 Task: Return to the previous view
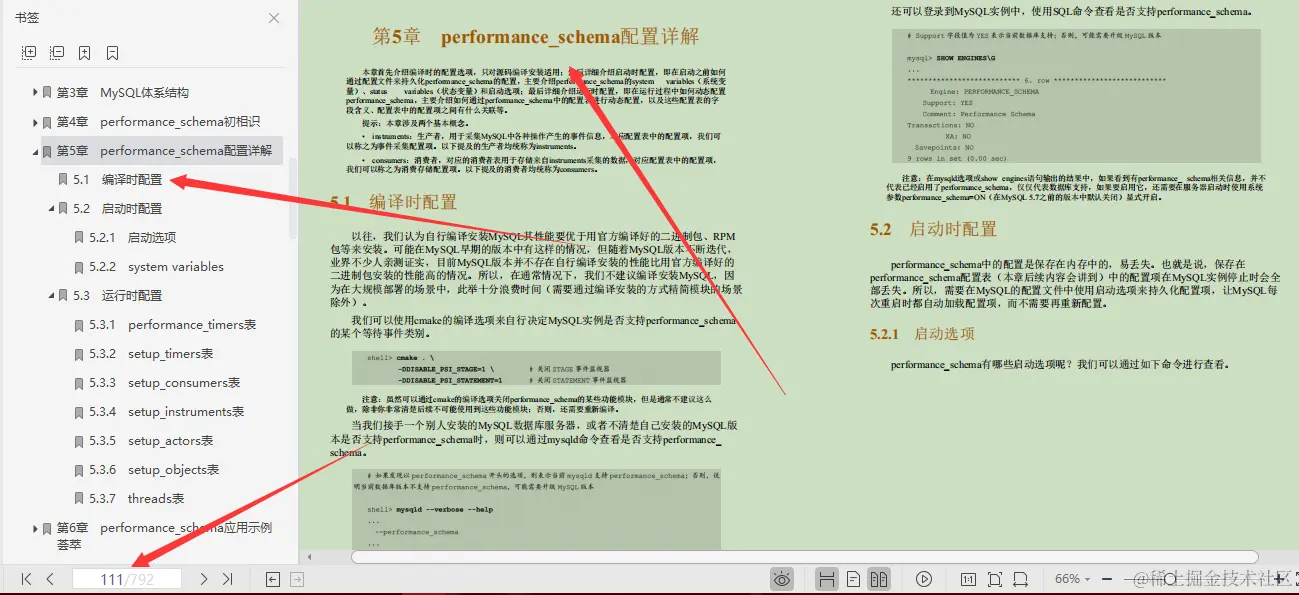click(272, 579)
